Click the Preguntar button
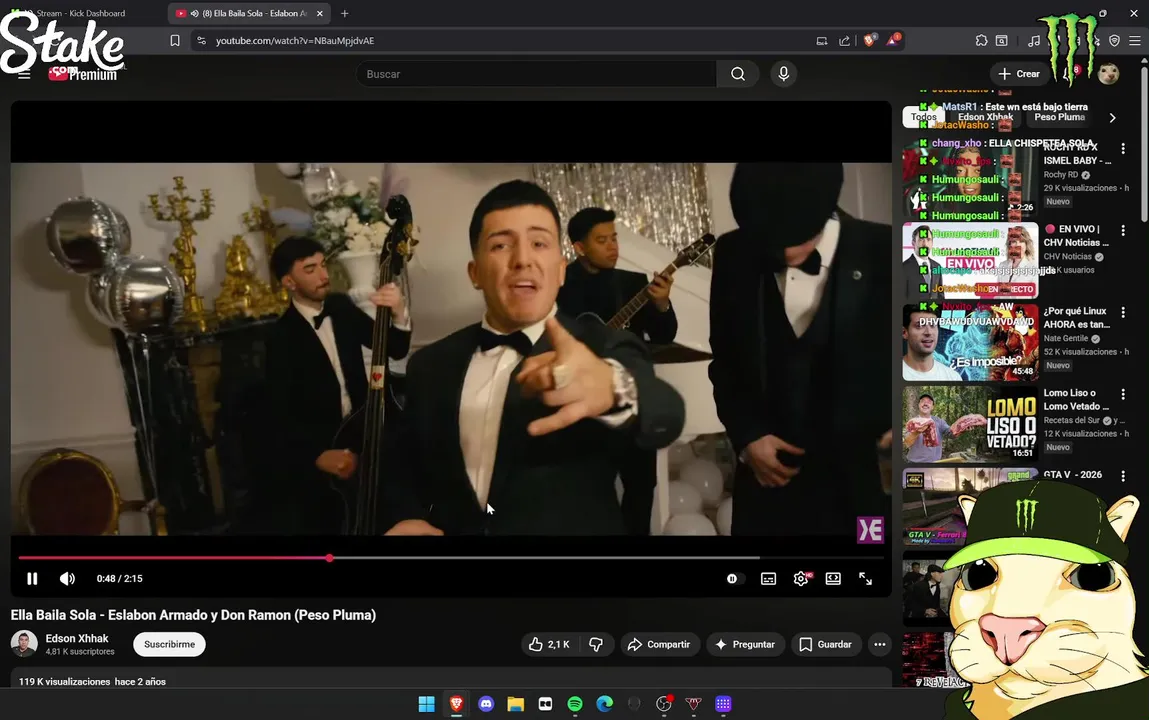The image size is (1149, 720). [745, 645]
